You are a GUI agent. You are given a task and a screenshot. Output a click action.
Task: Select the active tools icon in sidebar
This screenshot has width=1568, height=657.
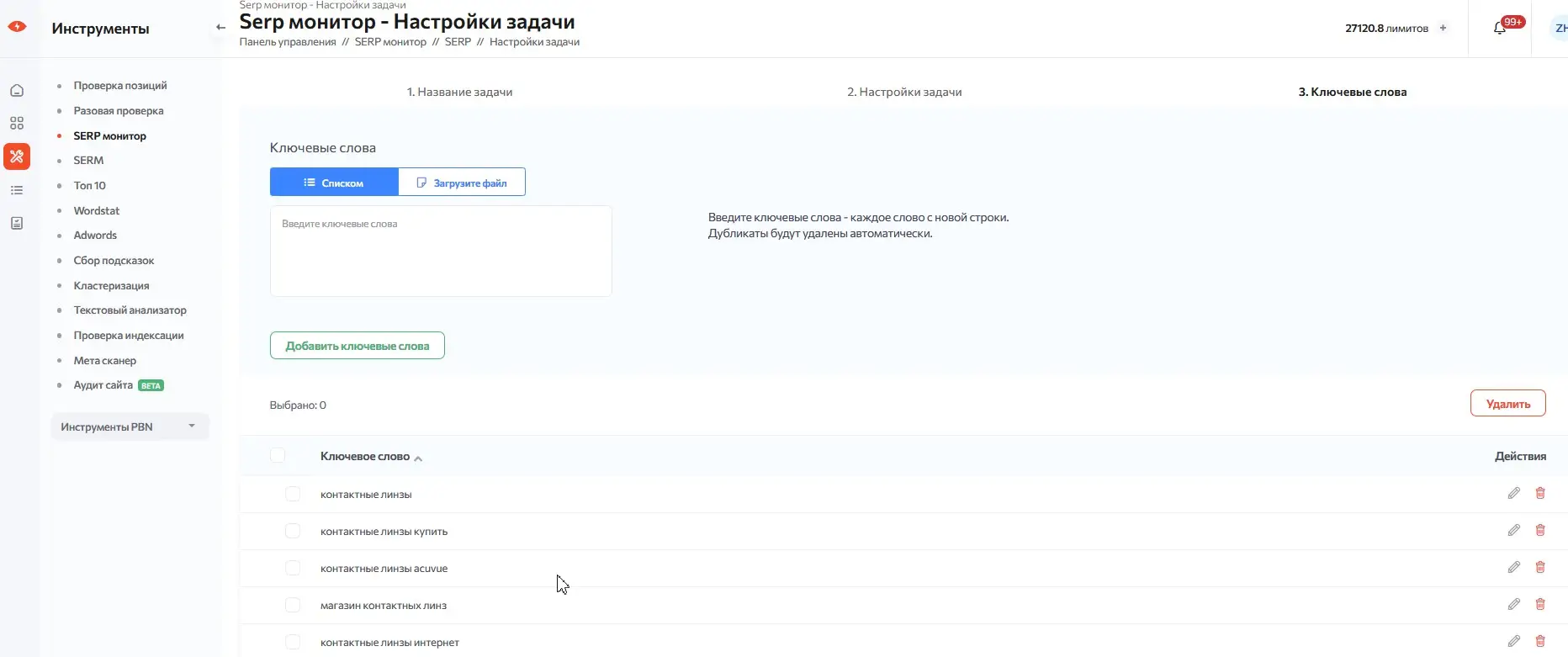17,156
